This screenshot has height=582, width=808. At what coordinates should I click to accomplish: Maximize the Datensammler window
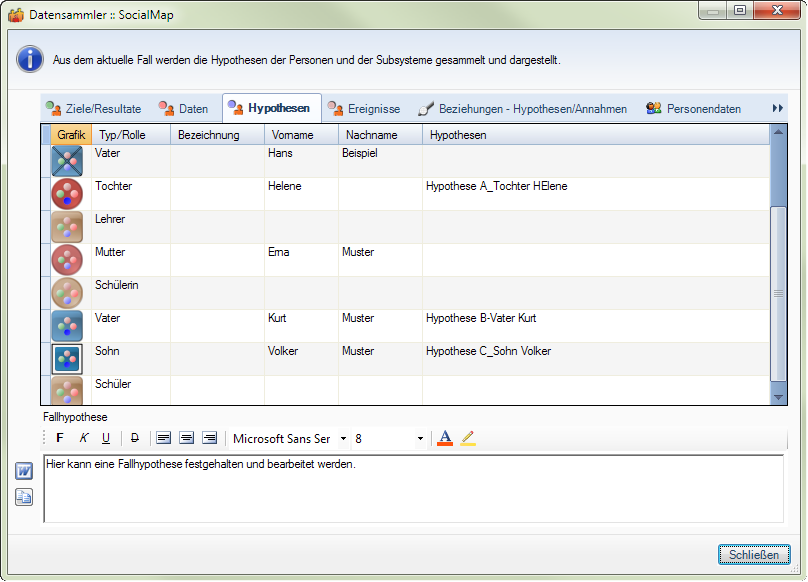coord(740,10)
